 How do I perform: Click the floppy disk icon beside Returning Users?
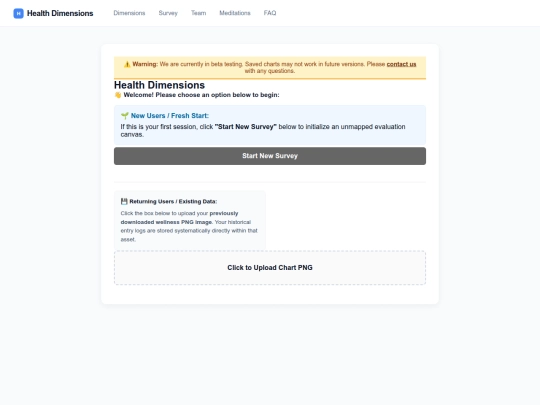pos(124,201)
